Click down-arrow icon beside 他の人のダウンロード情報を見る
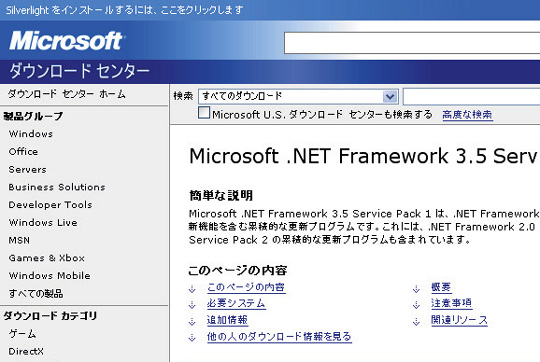Screen dimensions: 540x362 (192, 338)
